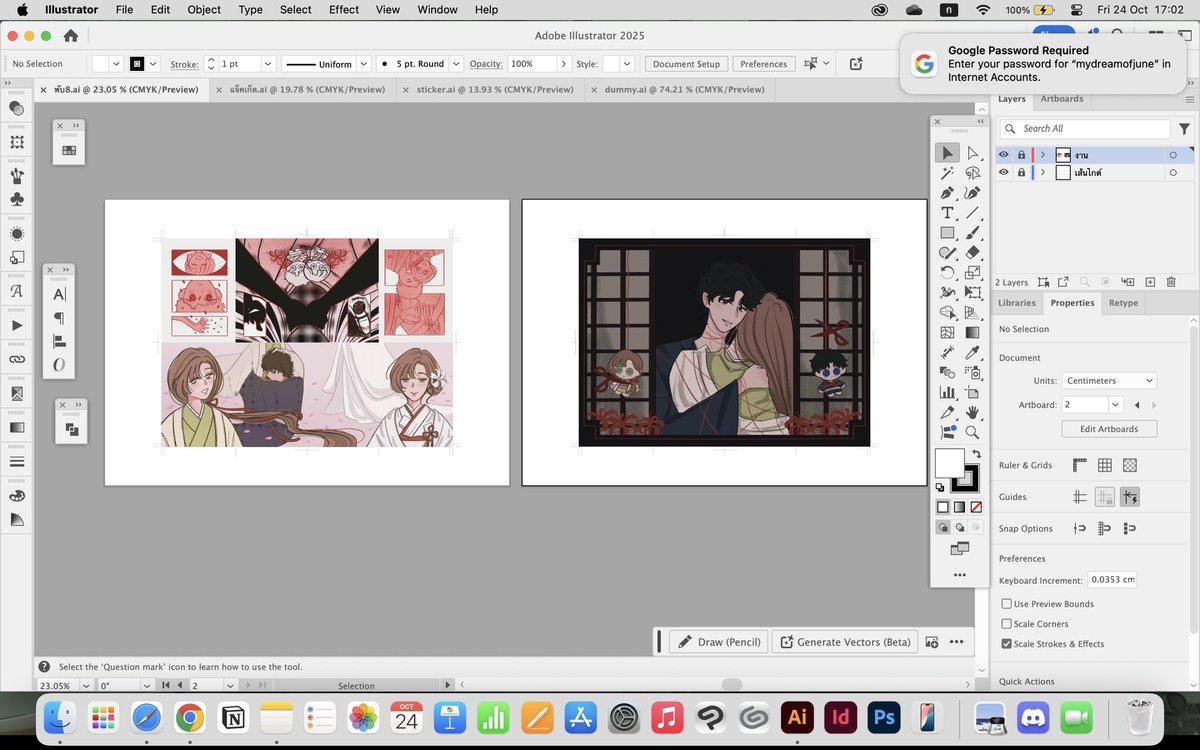
Task: Open the 5 pt. Round brush dropdown
Action: click(455, 64)
